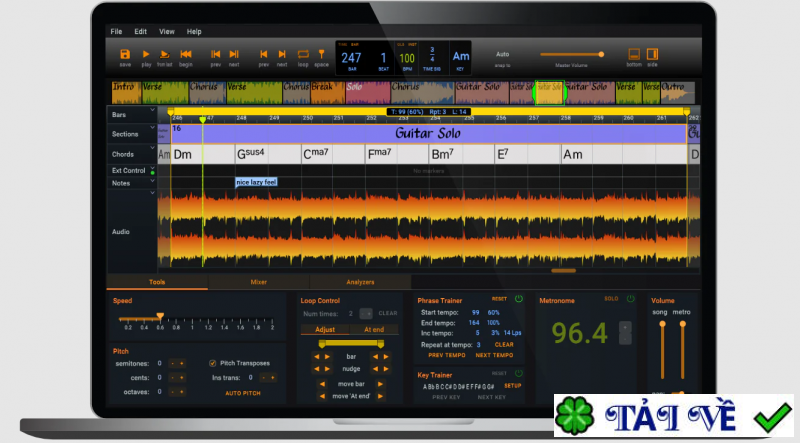This screenshot has height=443, width=800.
Task: Open the Edit menu
Action: click(140, 32)
